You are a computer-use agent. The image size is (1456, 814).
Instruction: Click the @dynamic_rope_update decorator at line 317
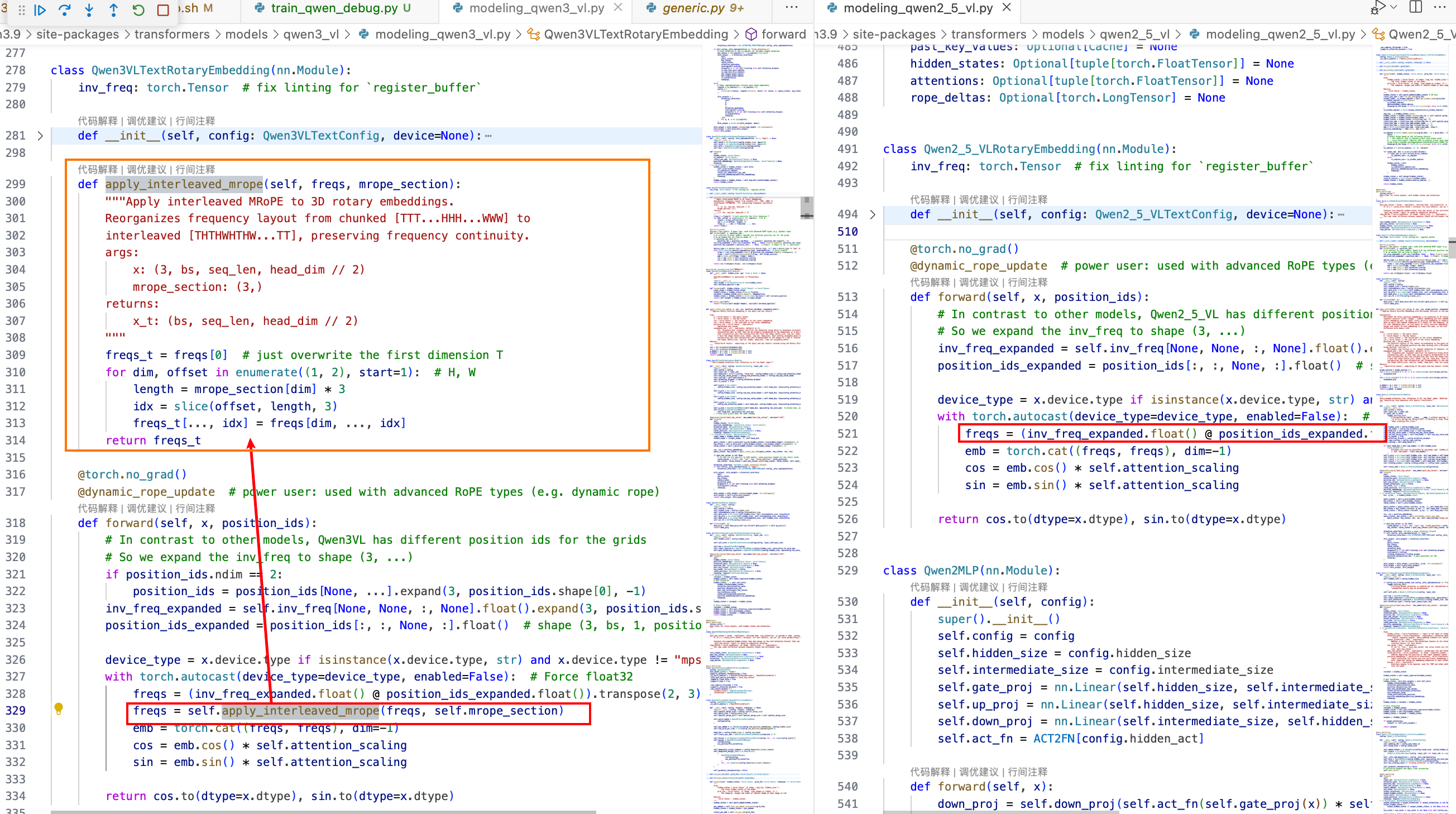pyautogui.click(x=146, y=492)
